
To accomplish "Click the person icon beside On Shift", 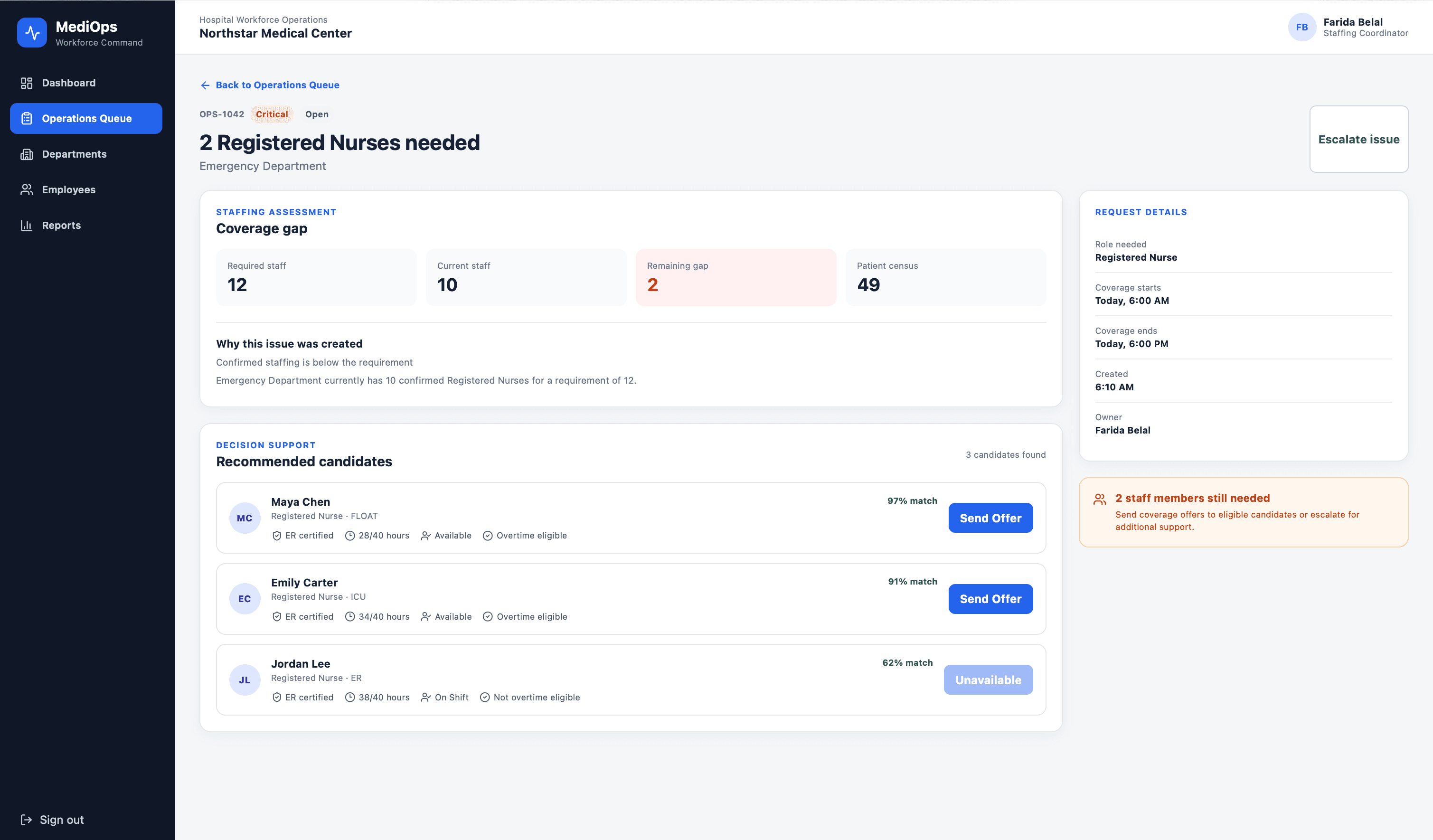I will pos(426,697).
